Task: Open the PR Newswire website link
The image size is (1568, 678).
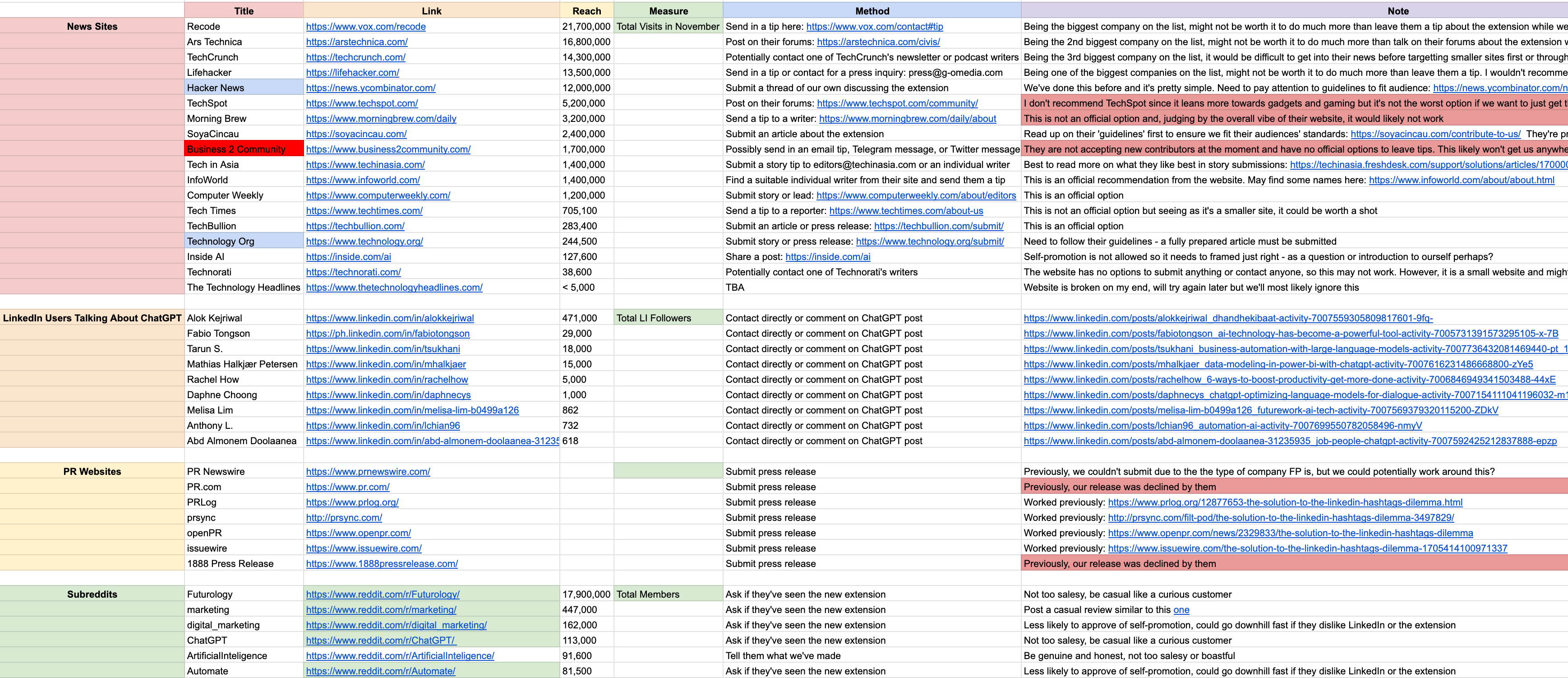Action: pyautogui.click(x=368, y=472)
